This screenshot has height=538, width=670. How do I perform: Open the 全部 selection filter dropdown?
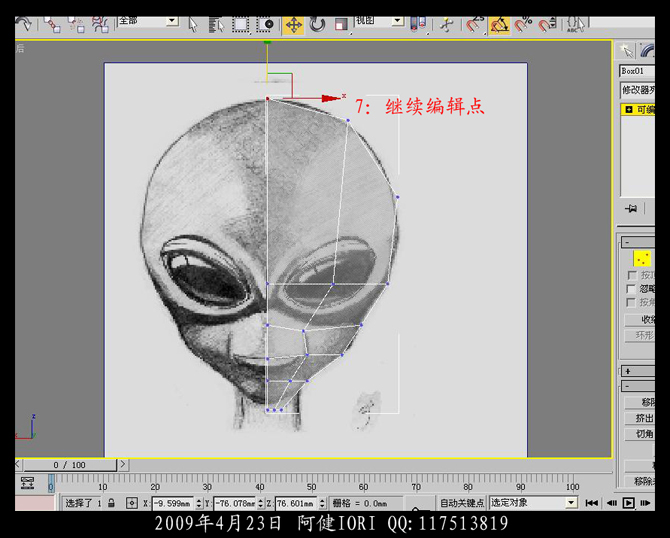pos(147,20)
